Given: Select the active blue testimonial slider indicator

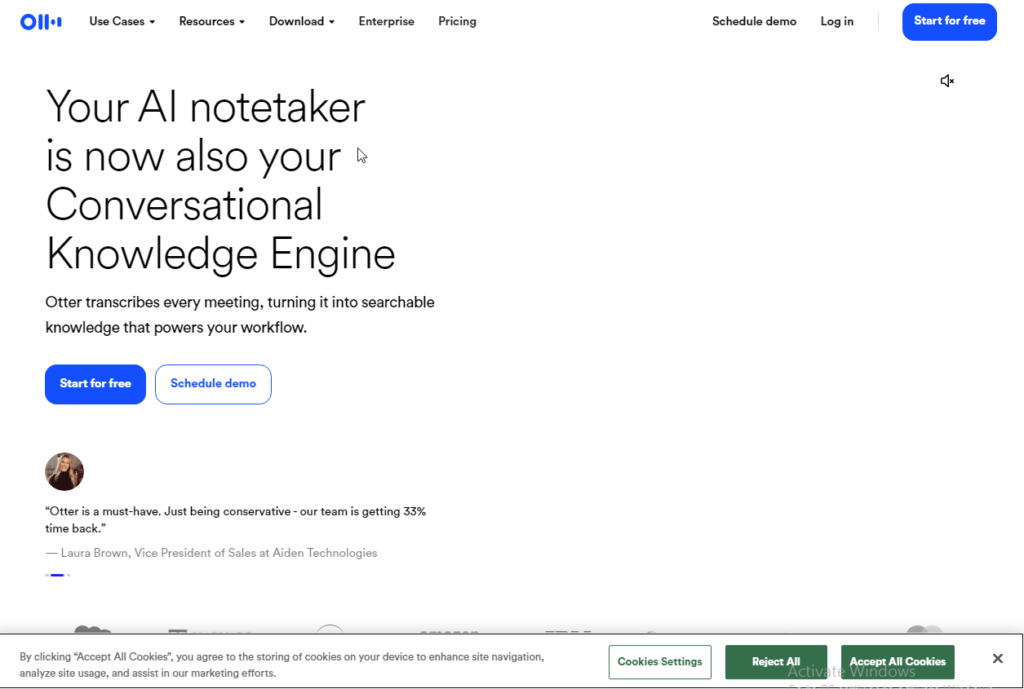Looking at the screenshot, I should click(x=57, y=575).
